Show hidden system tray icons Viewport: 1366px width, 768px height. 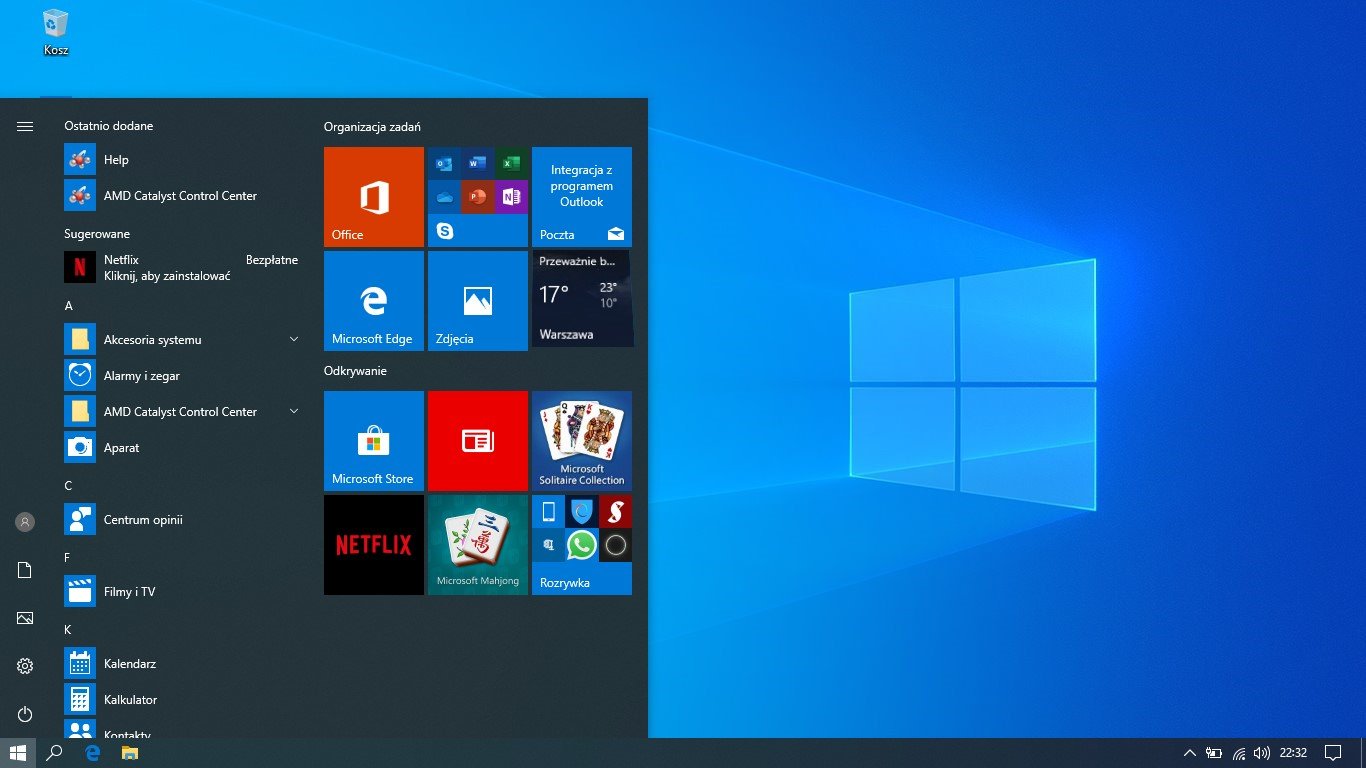[1189, 753]
